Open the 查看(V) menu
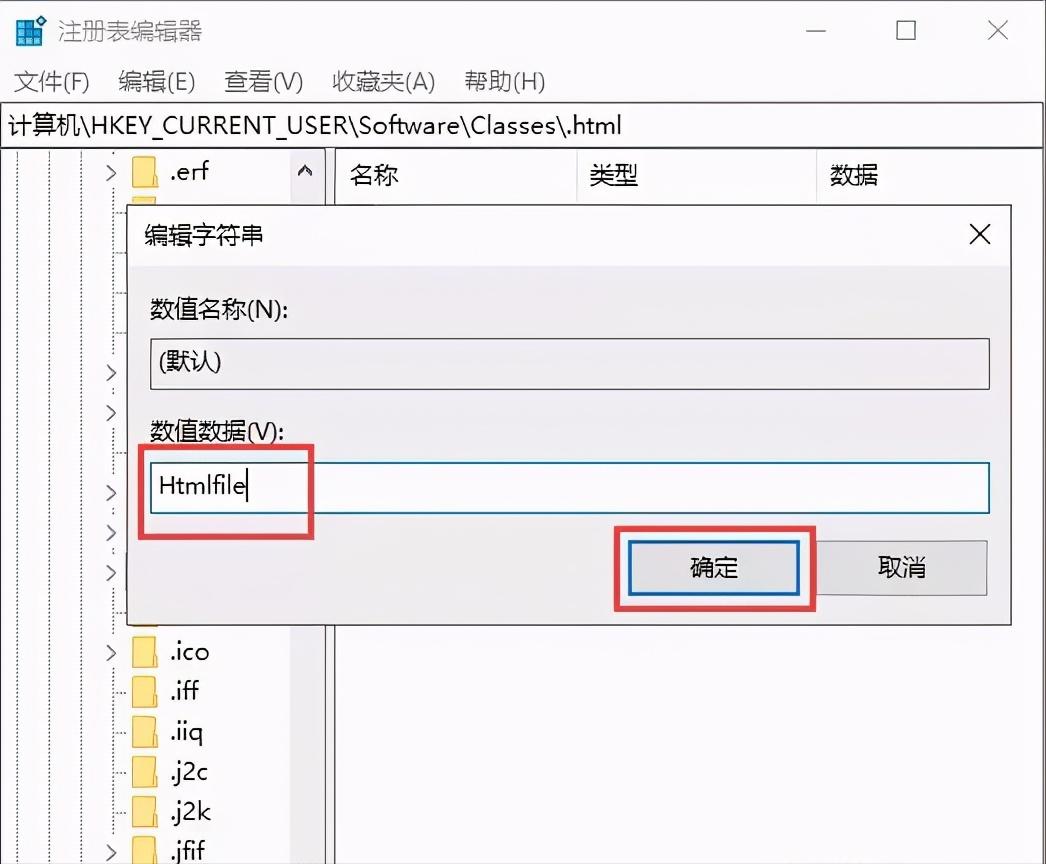This screenshot has width=1046, height=864. [x=262, y=81]
